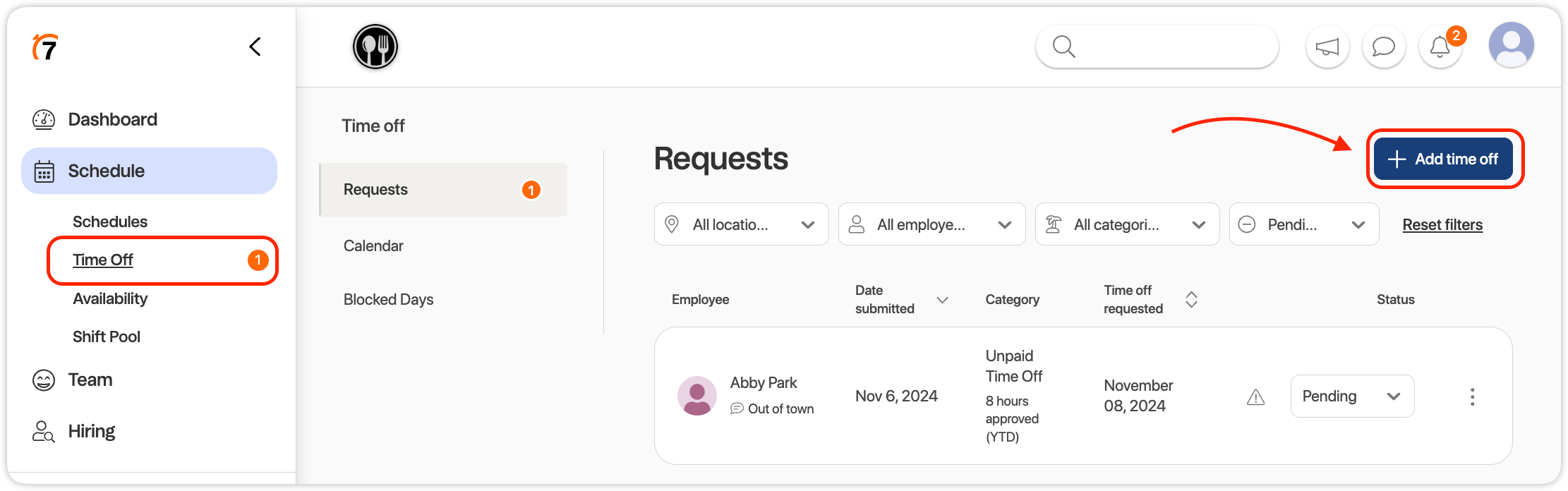Open the user profile avatar
This screenshot has width=1568, height=491.
(x=1511, y=45)
